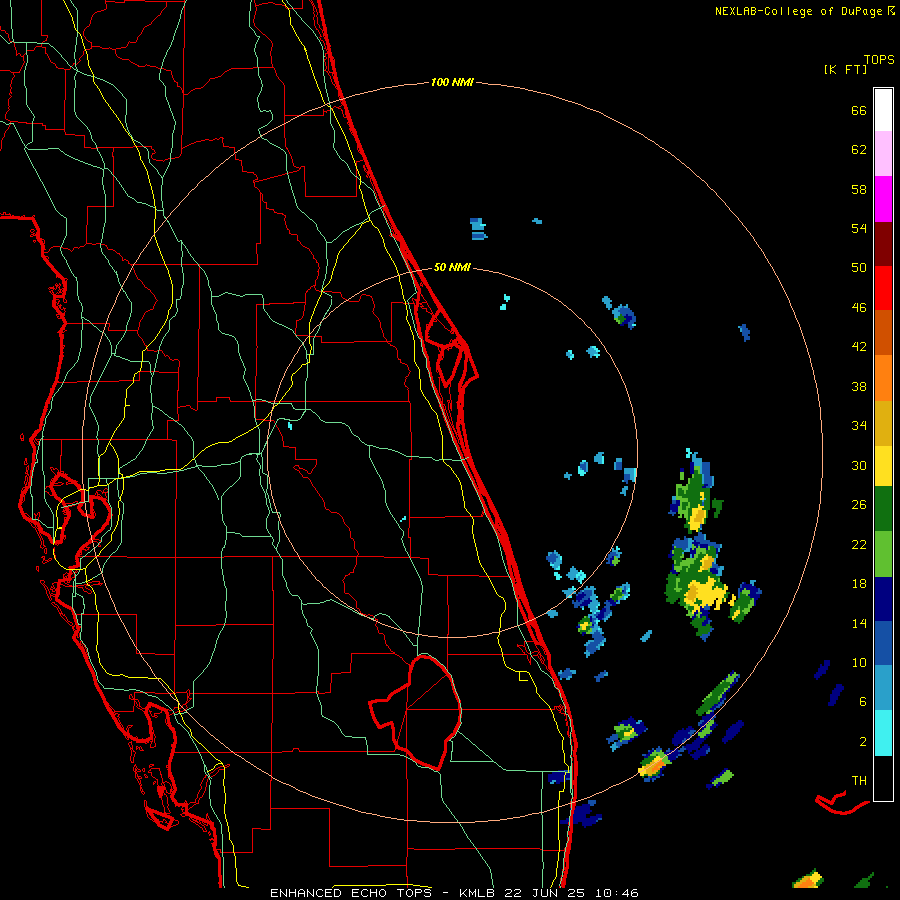Image resolution: width=900 pixels, height=900 pixels.
Task: Click the "TOPS" legend title
Action: tap(879, 60)
